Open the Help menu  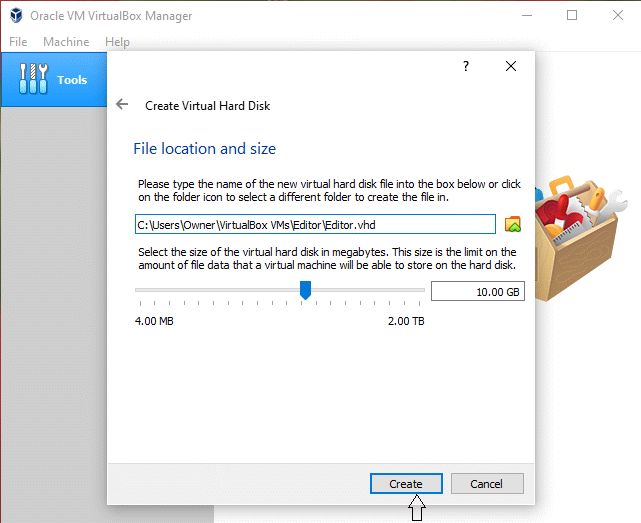click(x=118, y=42)
